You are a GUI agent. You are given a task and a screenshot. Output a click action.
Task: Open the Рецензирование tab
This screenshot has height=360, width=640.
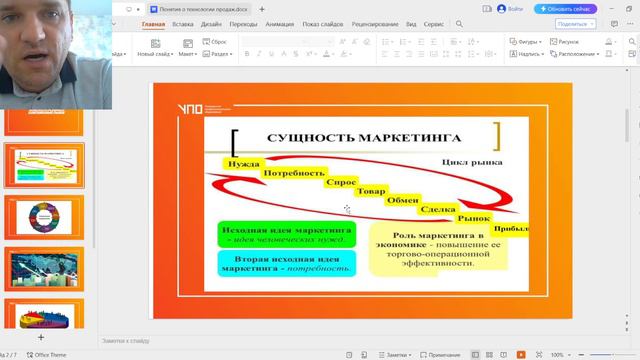(x=375, y=24)
